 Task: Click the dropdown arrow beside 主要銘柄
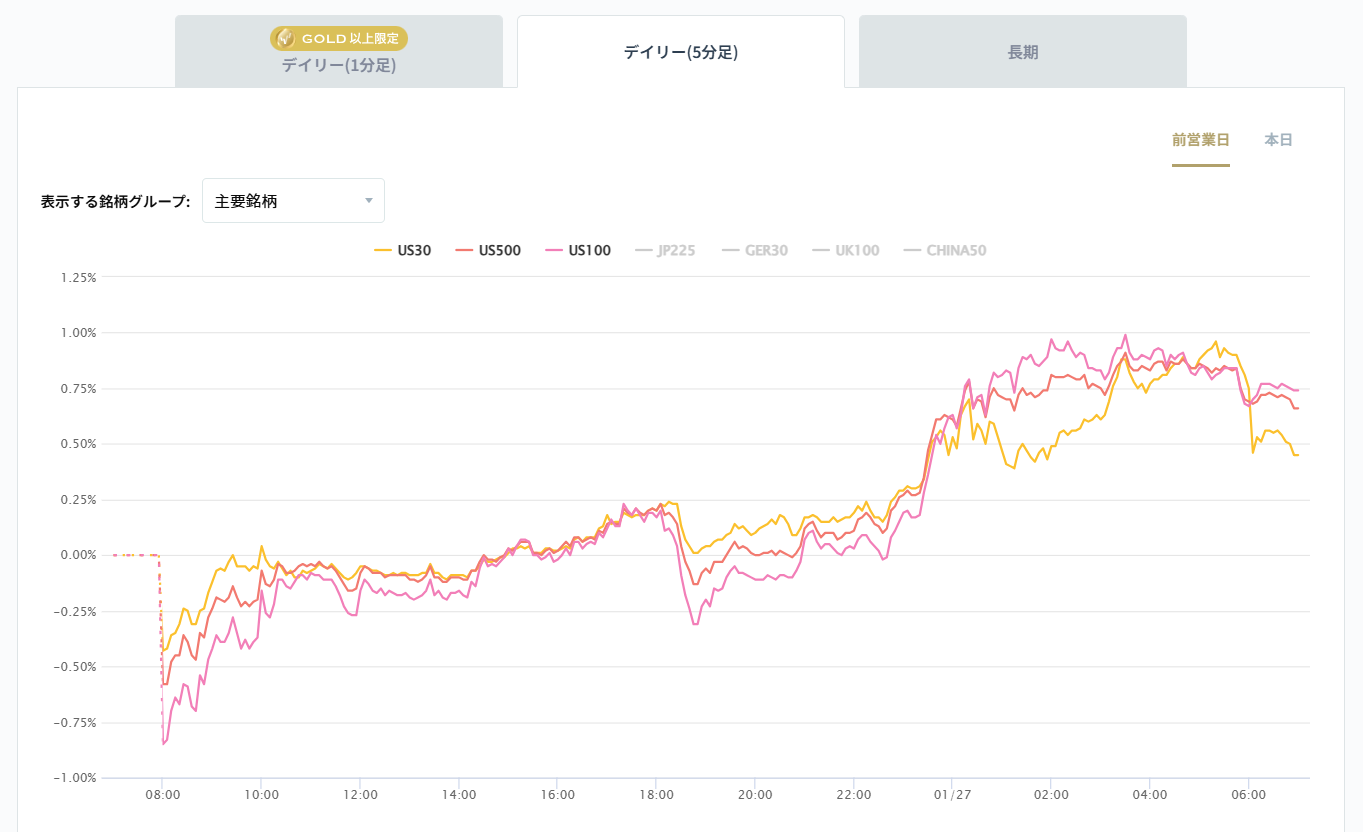click(368, 201)
